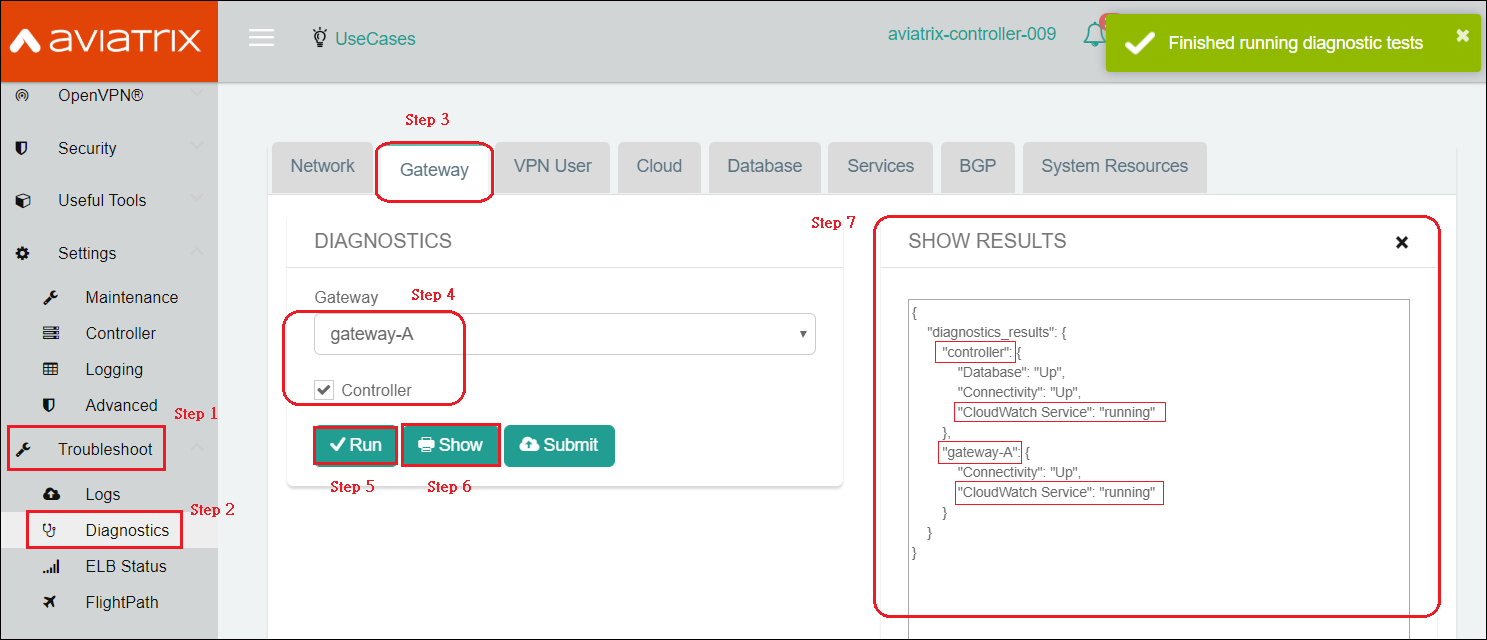Uncheck the Controller checkbox

point(323,389)
